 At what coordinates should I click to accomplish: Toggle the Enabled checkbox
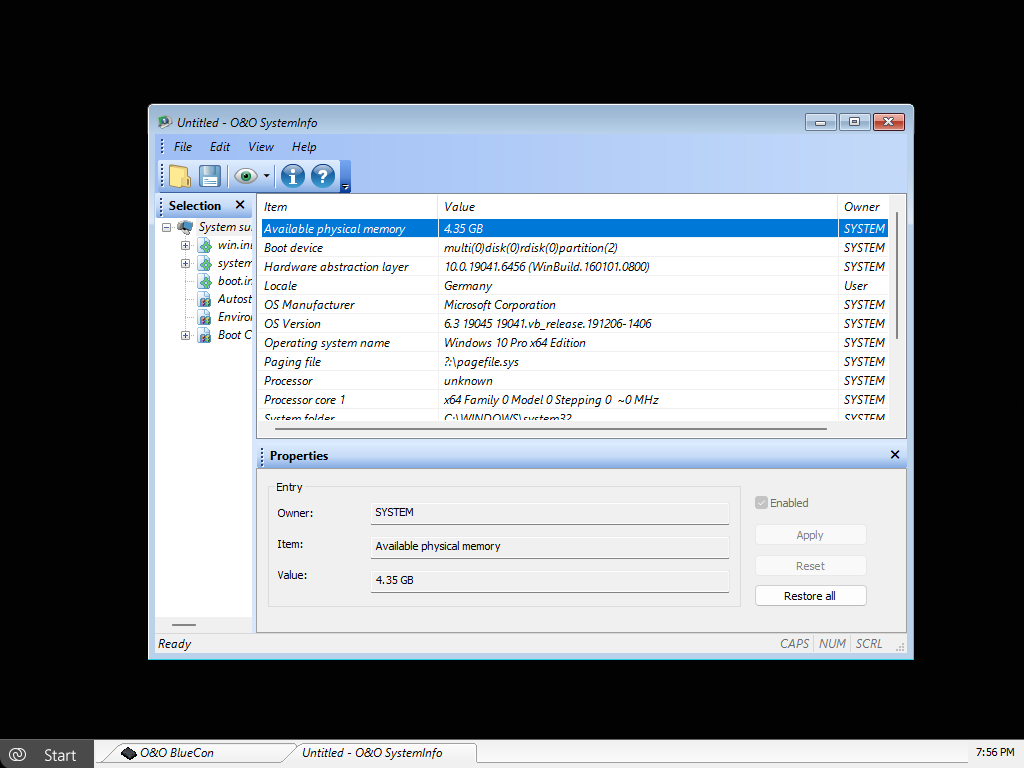(x=762, y=503)
